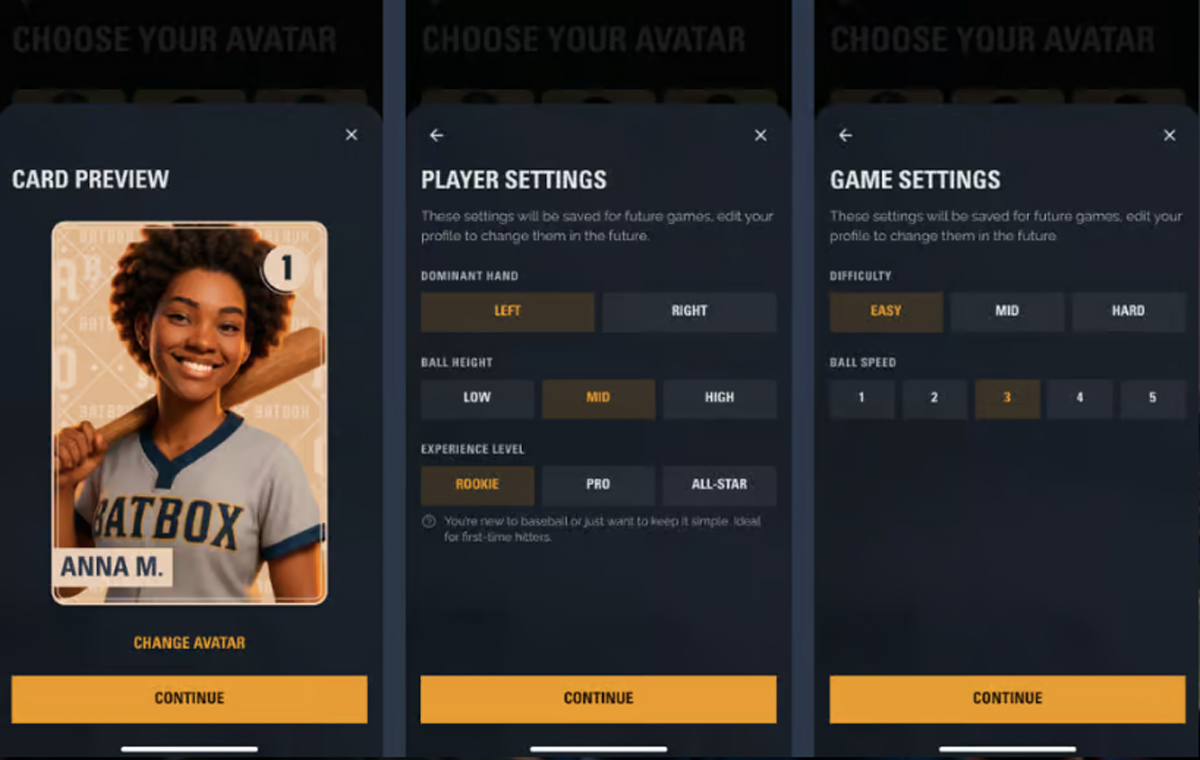This screenshot has width=1200, height=760.
Task: Choose All-Star experience level
Action: coord(719,484)
